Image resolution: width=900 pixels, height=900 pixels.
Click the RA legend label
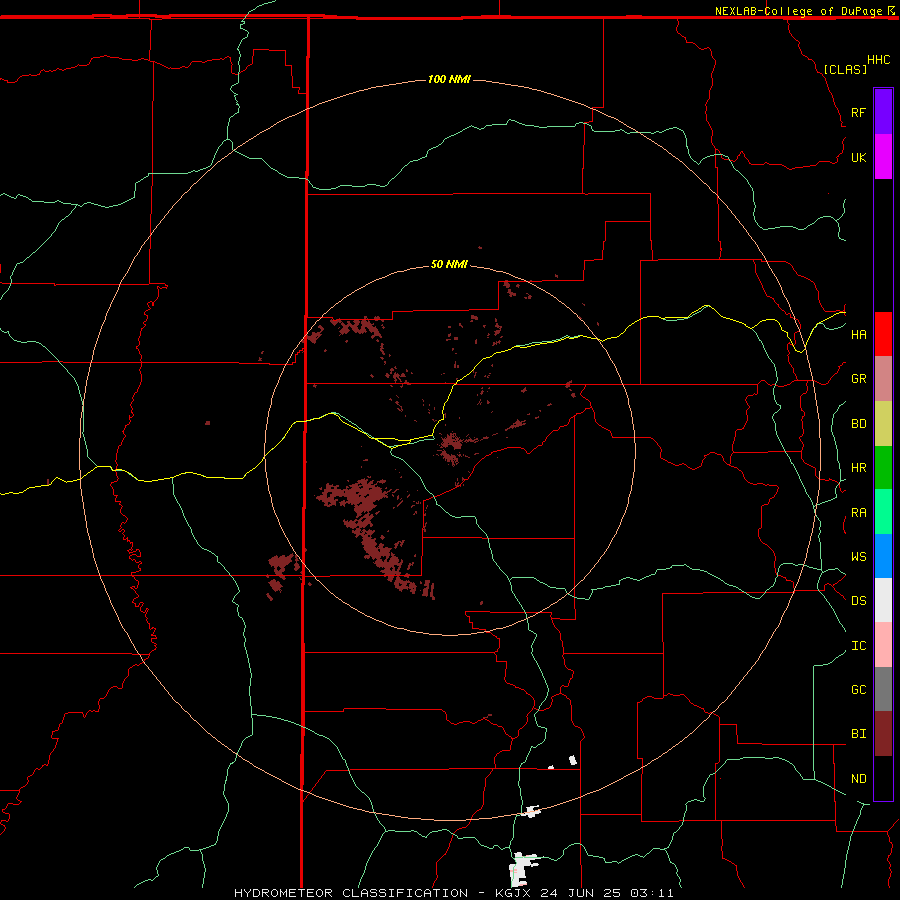tap(858, 513)
